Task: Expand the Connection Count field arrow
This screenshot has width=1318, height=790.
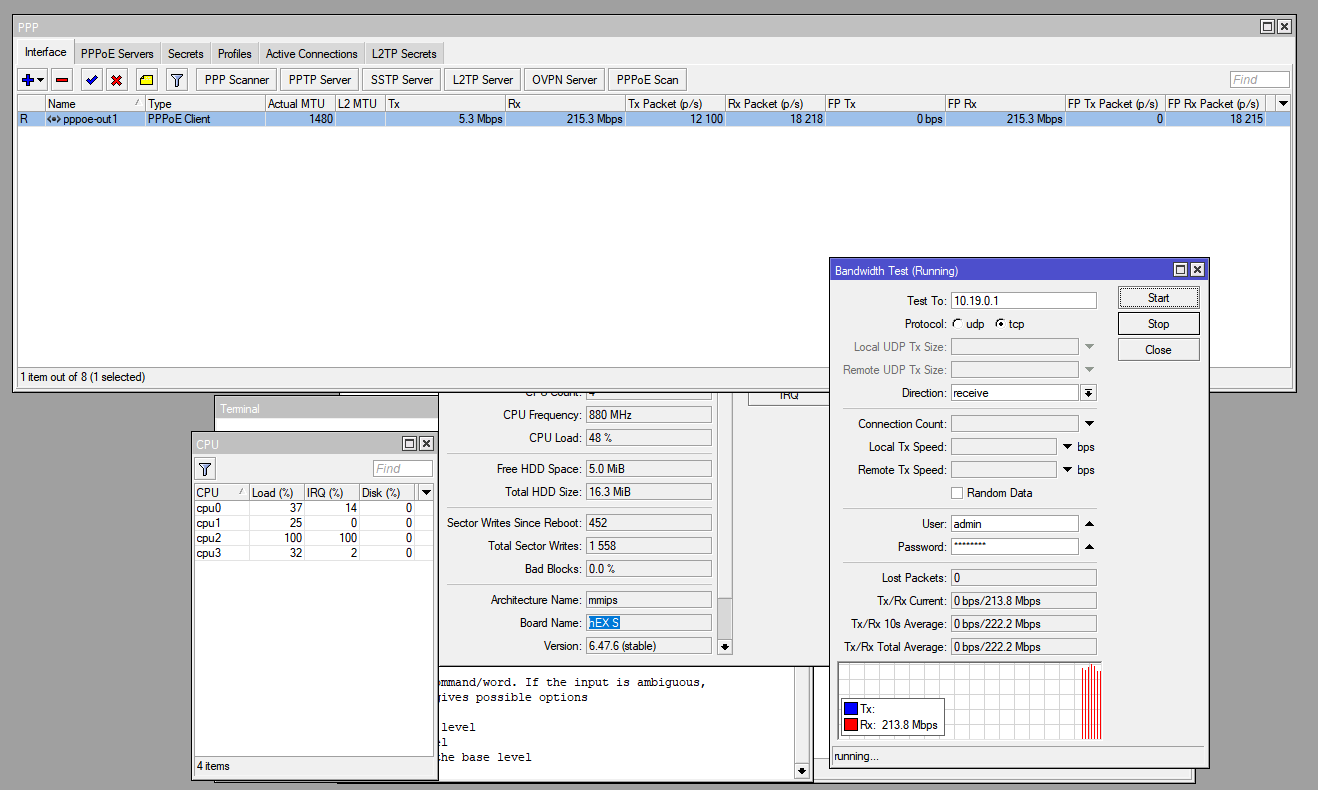Action: tap(1089, 424)
